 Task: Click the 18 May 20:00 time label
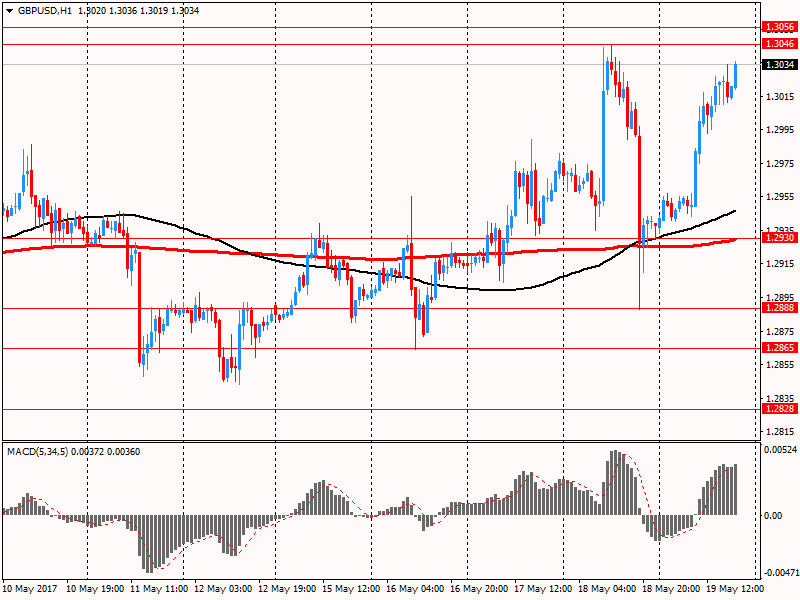(671, 589)
